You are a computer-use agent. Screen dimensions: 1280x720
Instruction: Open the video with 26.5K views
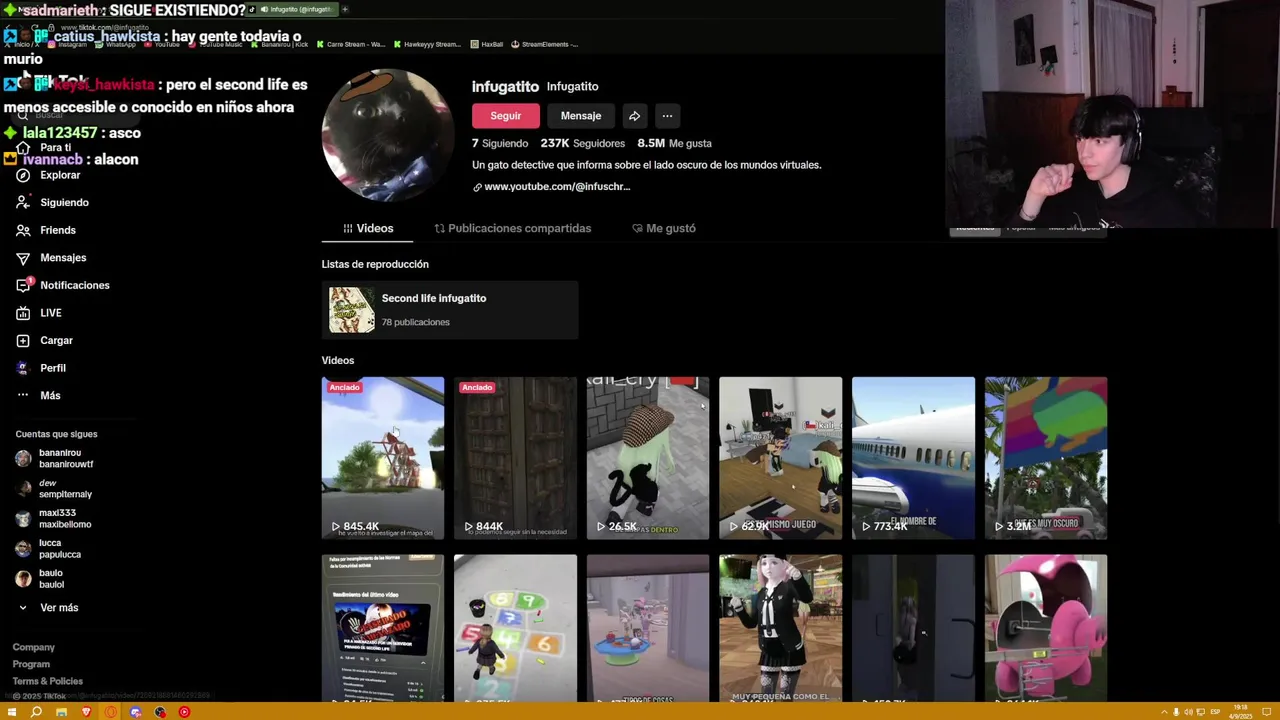click(648, 458)
